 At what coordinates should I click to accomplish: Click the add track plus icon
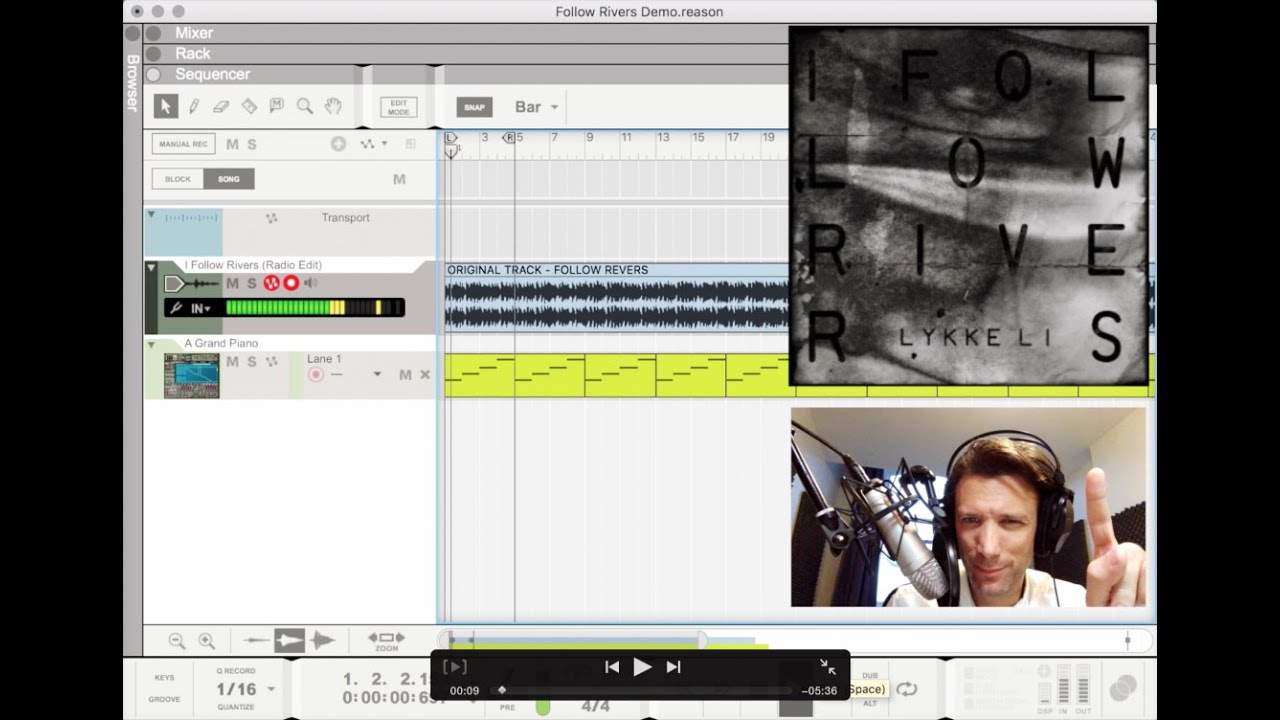(x=338, y=144)
